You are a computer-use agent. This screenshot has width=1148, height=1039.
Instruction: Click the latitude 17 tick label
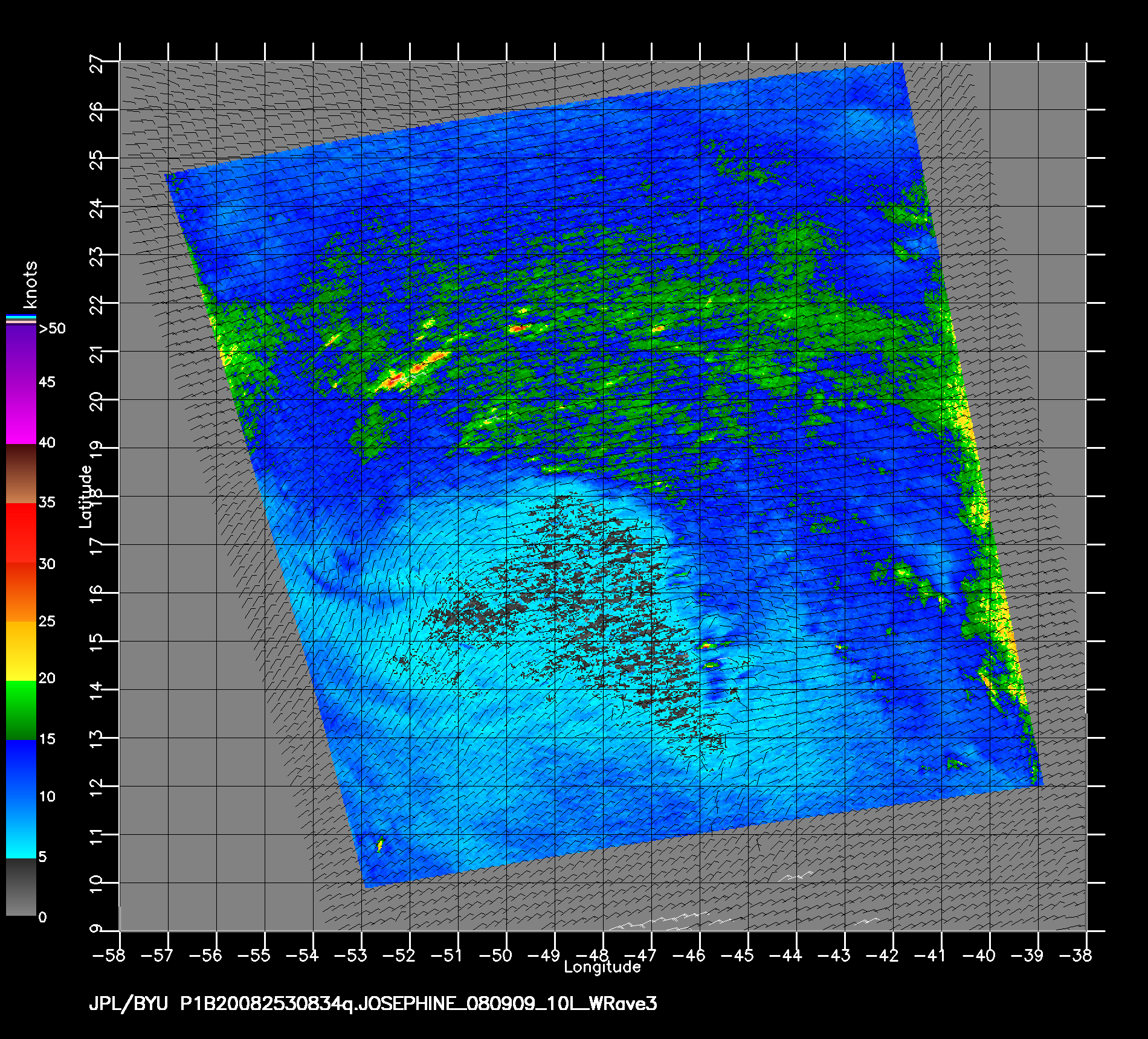tap(97, 546)
